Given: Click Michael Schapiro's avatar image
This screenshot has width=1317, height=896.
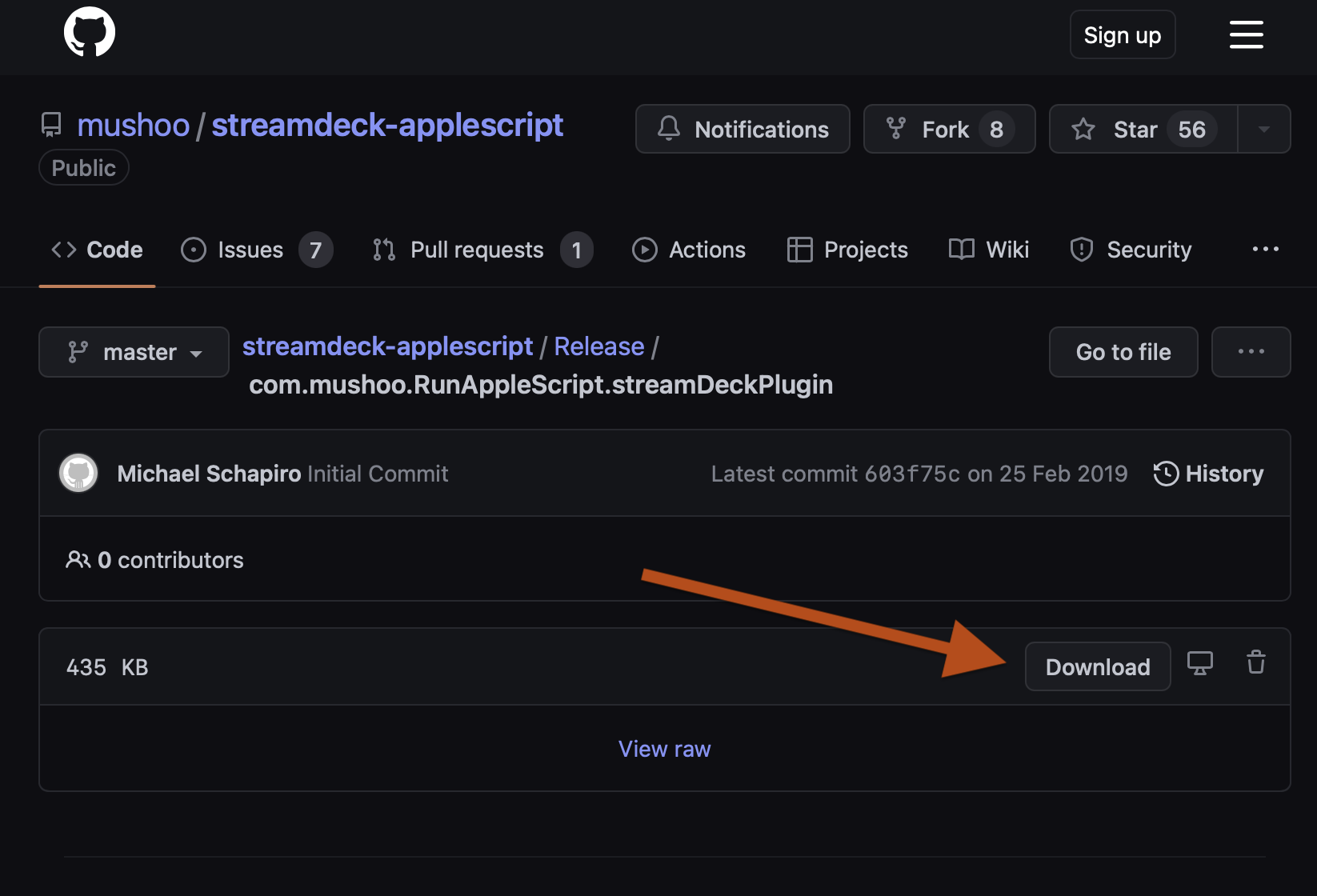Looking at the screenshot, I should coord(78,474).
